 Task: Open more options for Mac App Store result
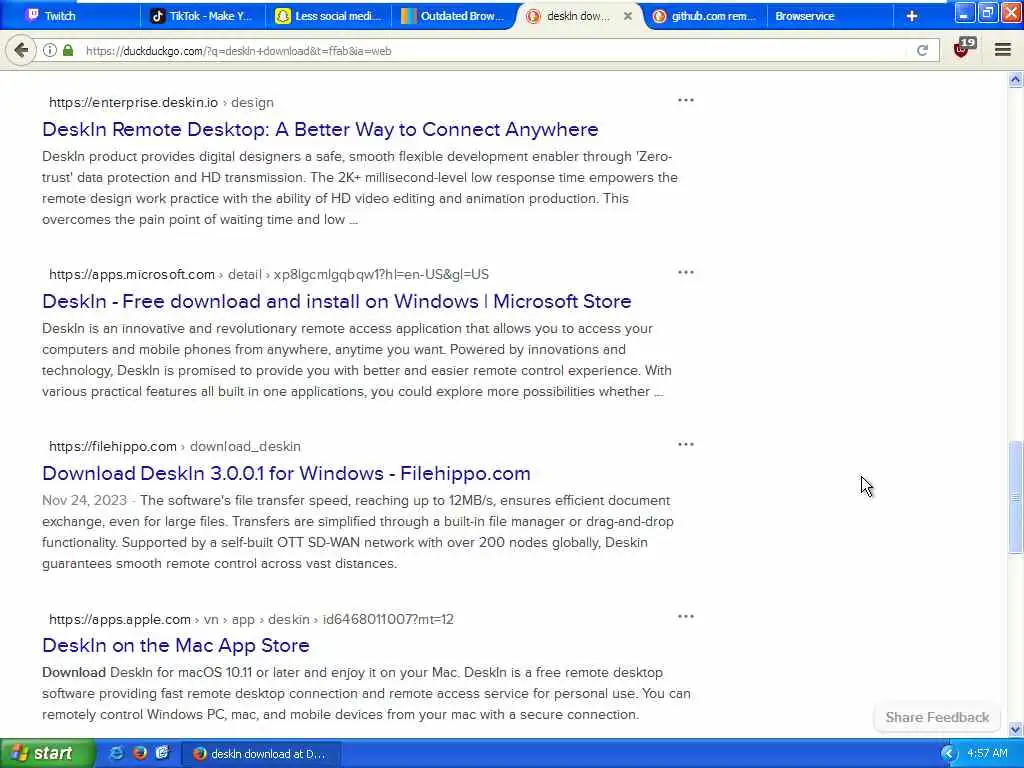pos(686,616)
